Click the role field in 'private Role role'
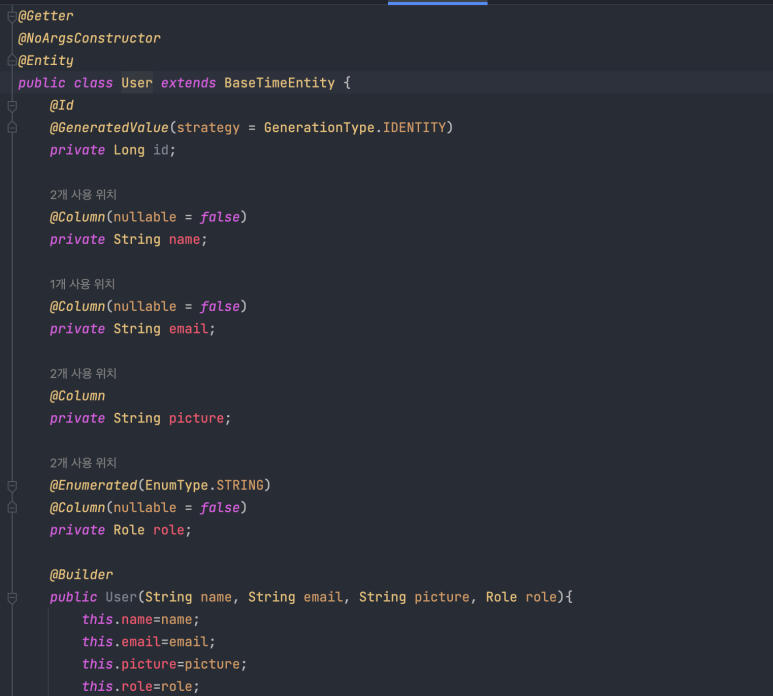The image size is (773, 696). click(169, 530)
